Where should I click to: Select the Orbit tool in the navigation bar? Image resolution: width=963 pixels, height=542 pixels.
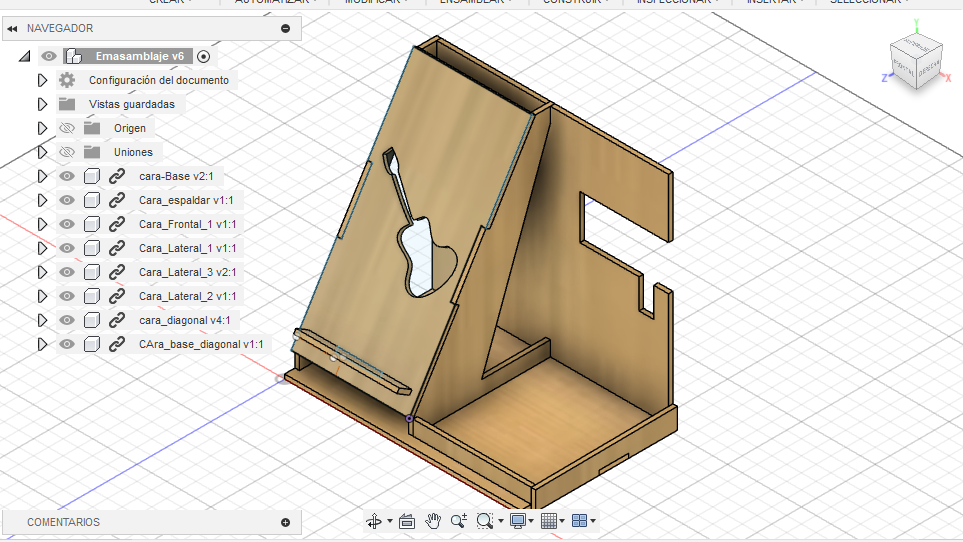[373, 521]
